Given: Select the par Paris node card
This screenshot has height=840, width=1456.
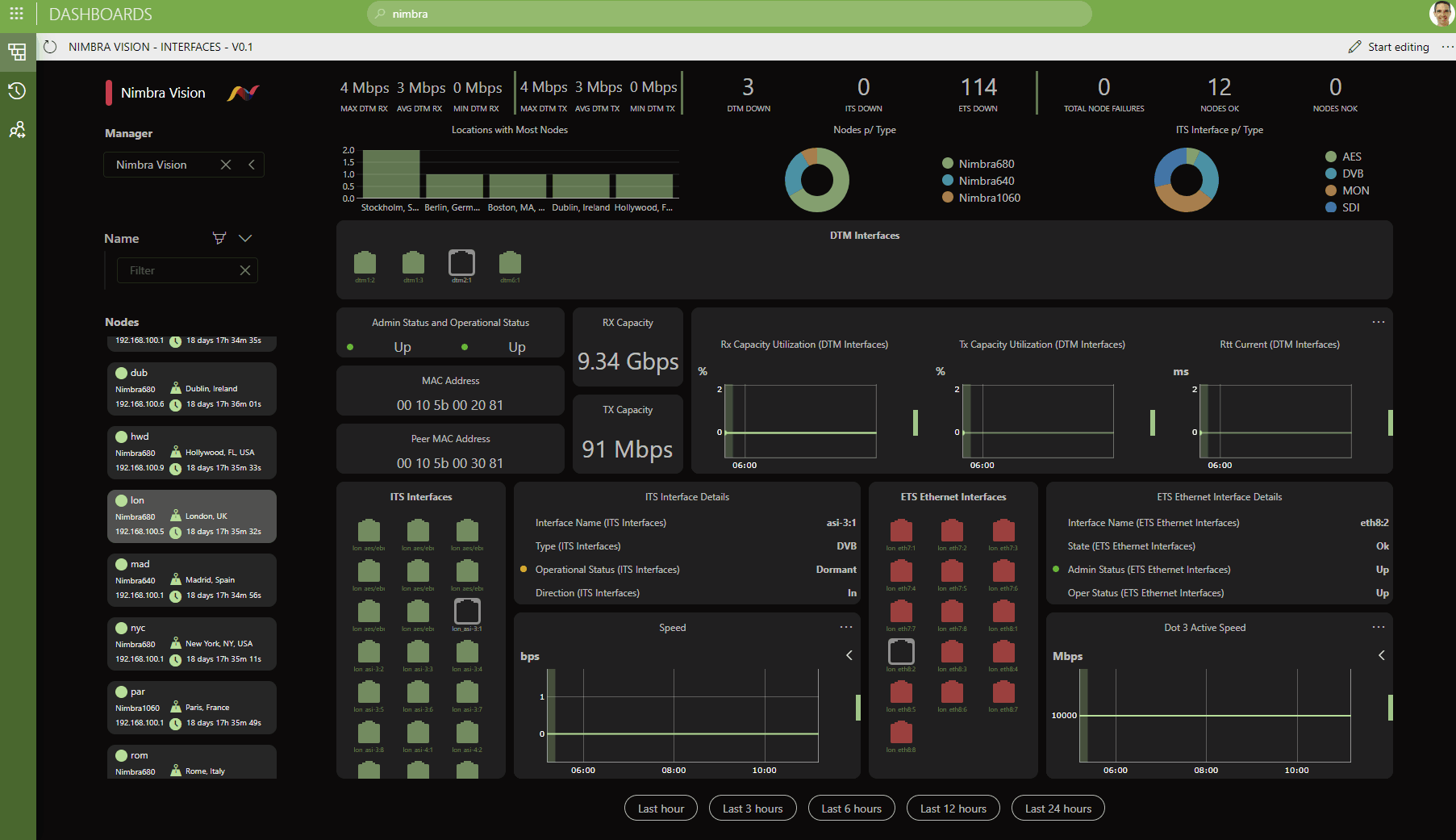Looking at the screenshot, I should [192, 708].
